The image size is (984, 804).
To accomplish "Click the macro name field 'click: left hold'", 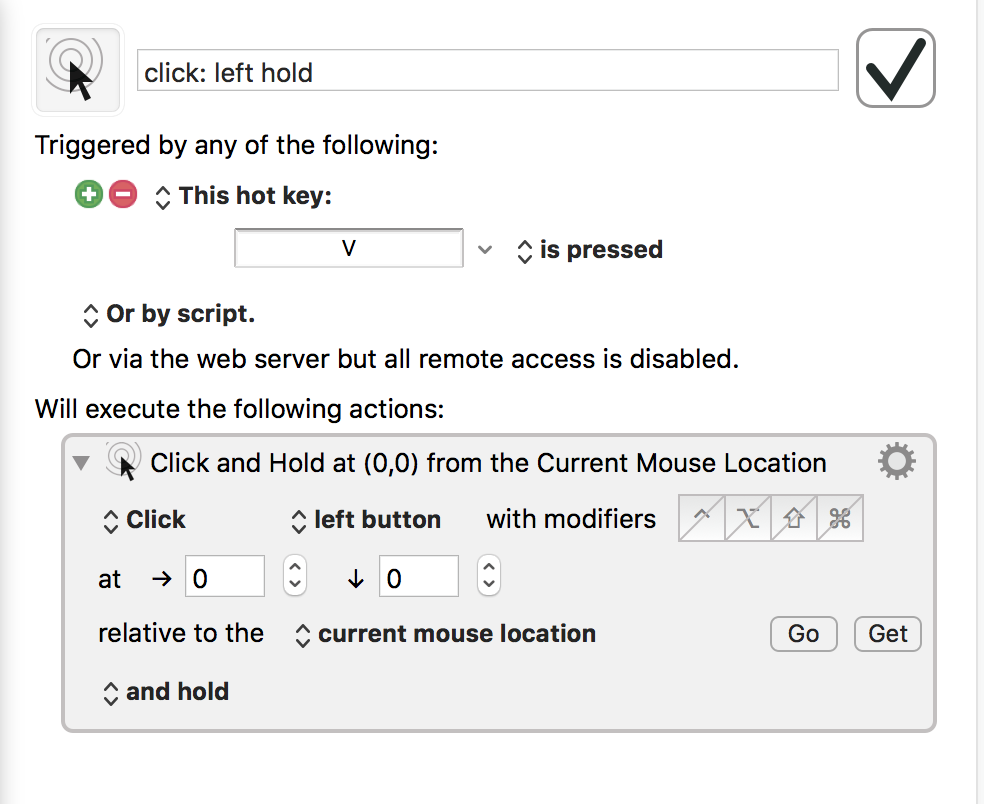I will 487,72.
